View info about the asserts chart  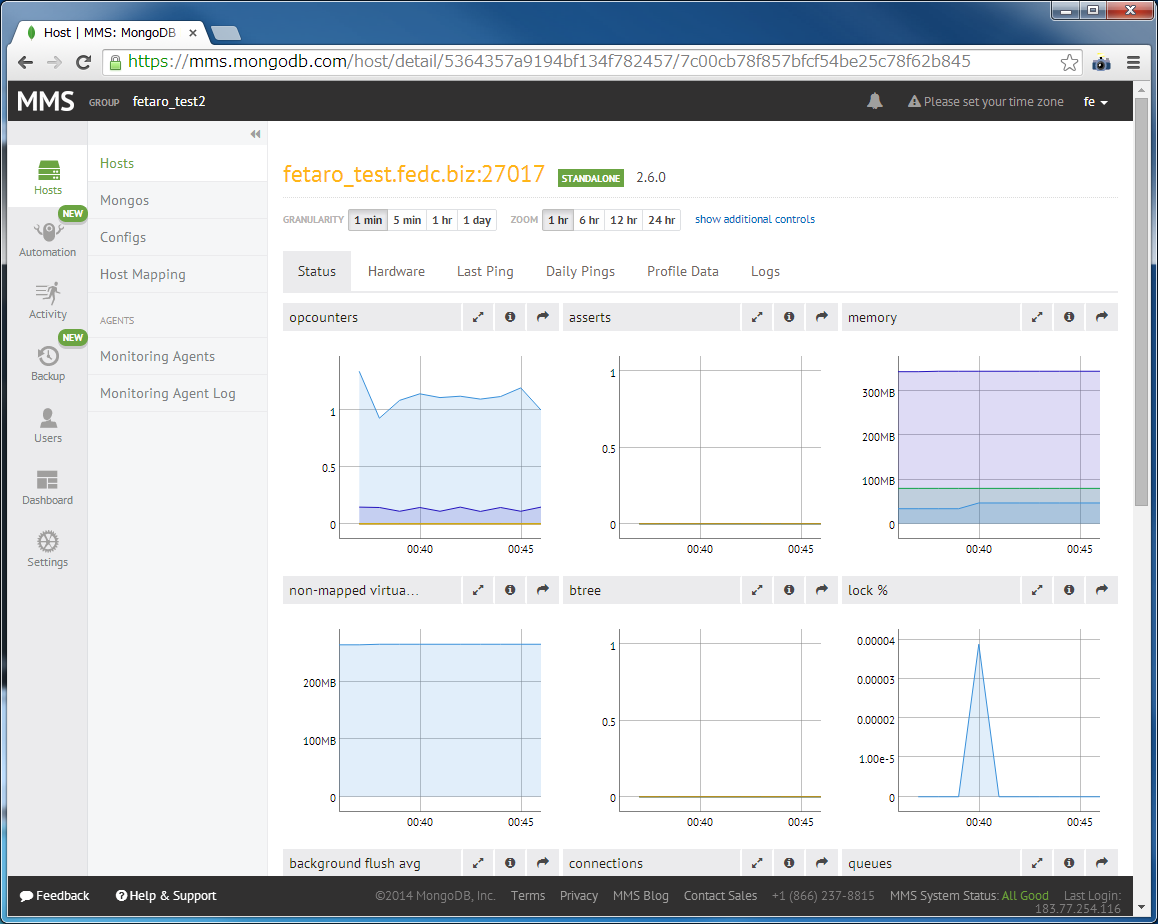point(789,317)
